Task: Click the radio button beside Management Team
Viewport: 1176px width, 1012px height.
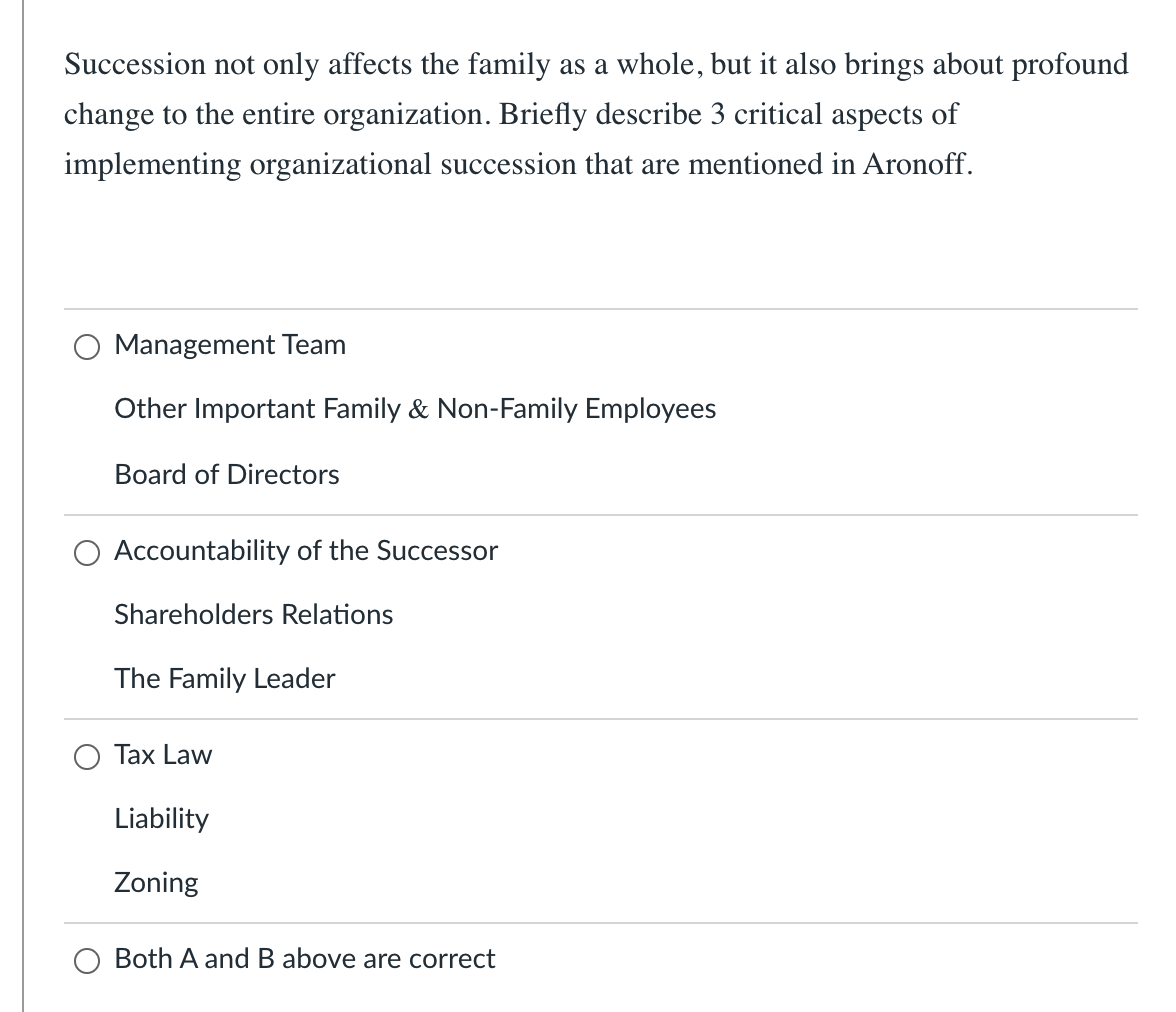Action: (87, 346)
